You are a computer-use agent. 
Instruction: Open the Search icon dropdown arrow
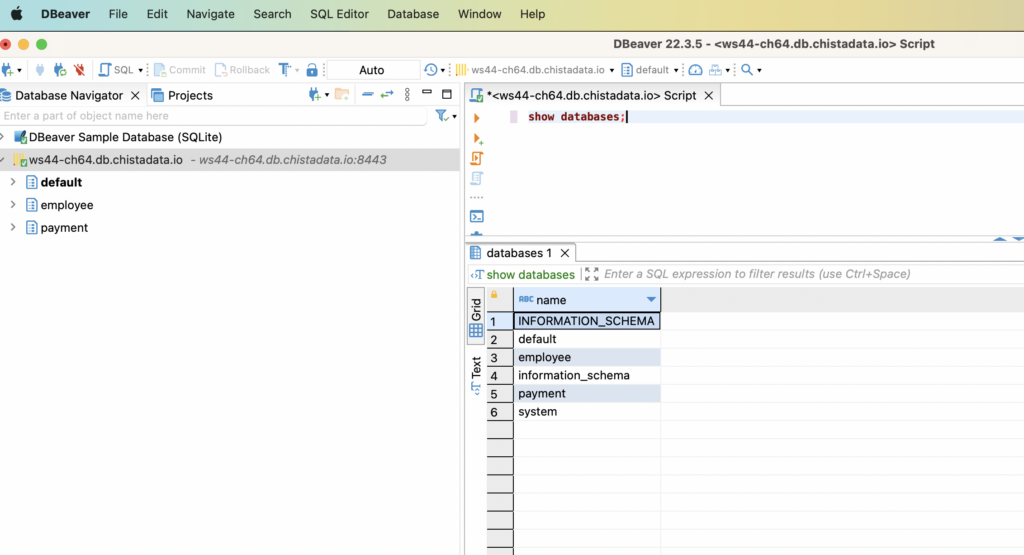click(759, 71)
